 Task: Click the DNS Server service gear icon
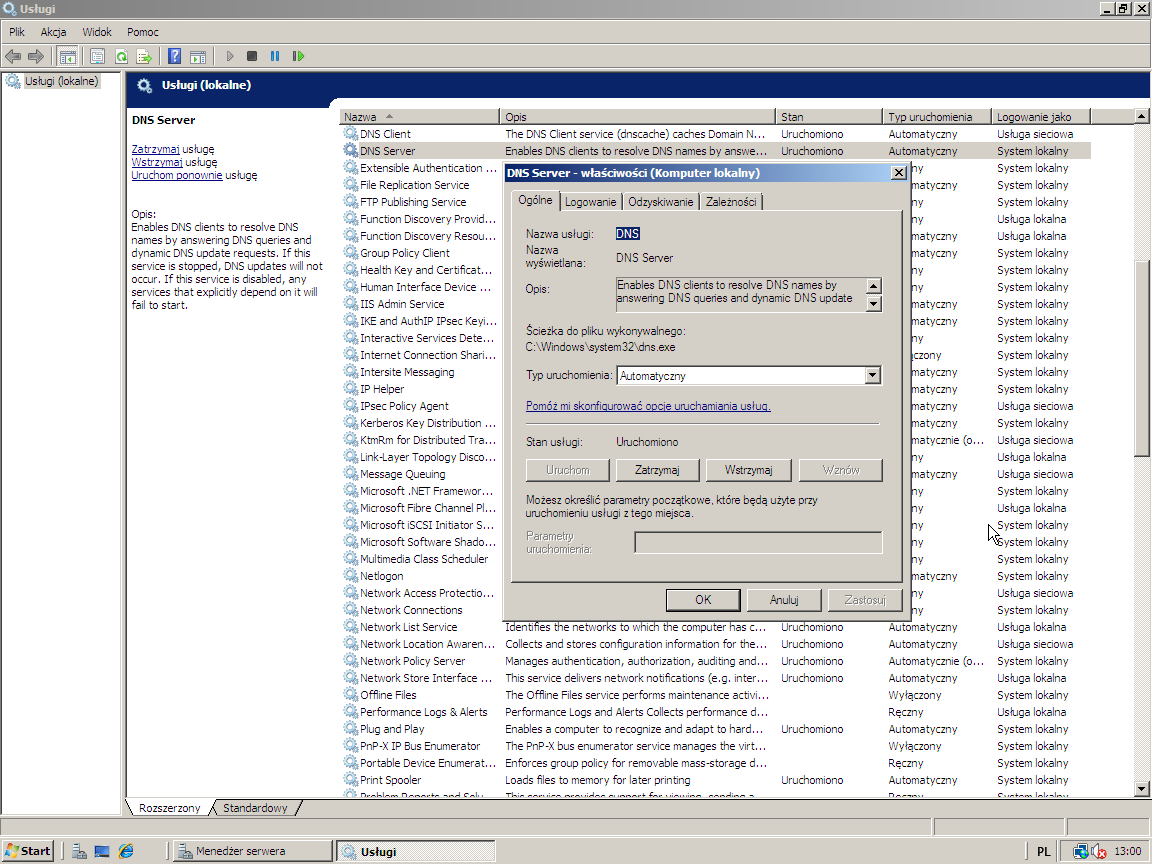tap(350, 151)
